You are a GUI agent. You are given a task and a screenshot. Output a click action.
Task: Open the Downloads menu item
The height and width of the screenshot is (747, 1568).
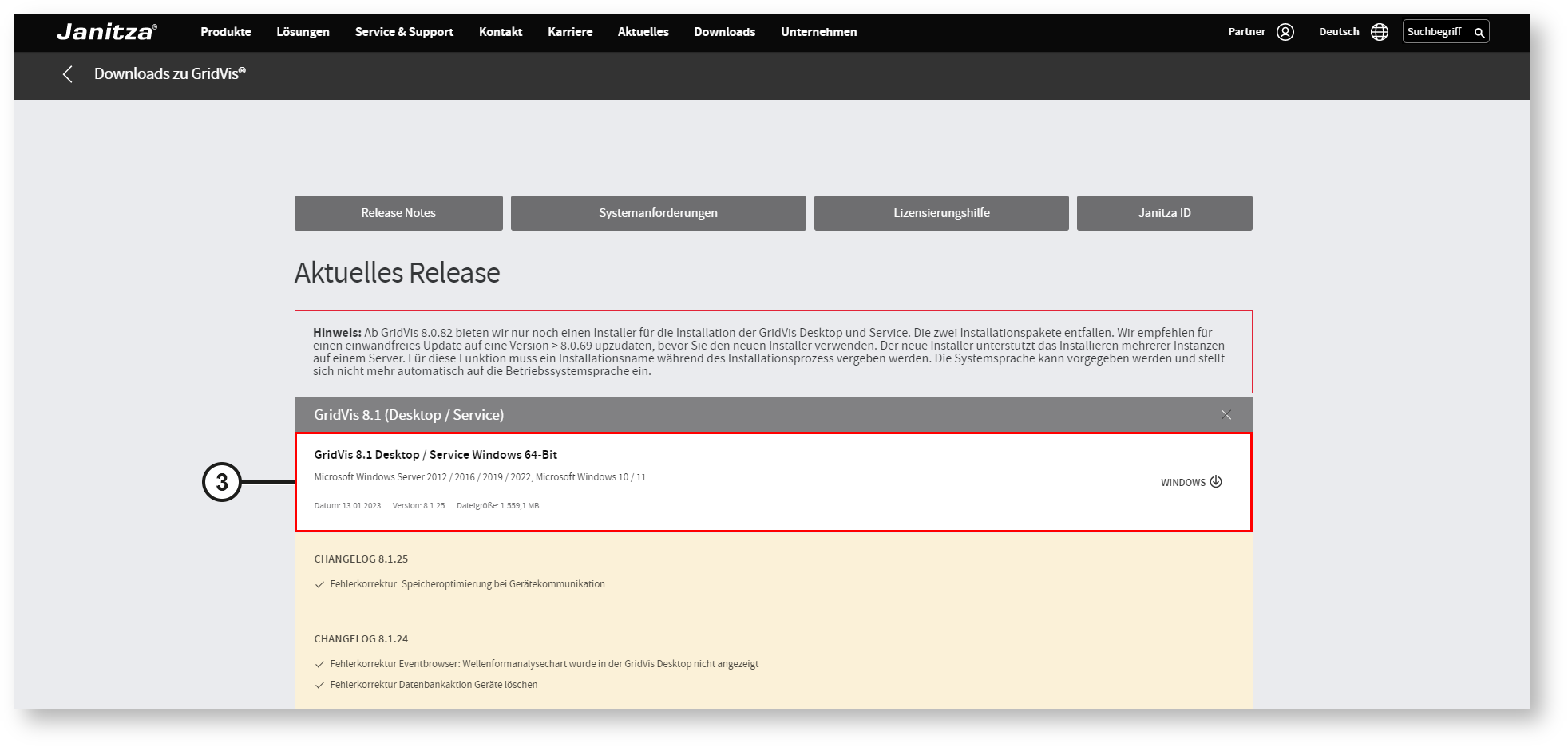point(724,32)
